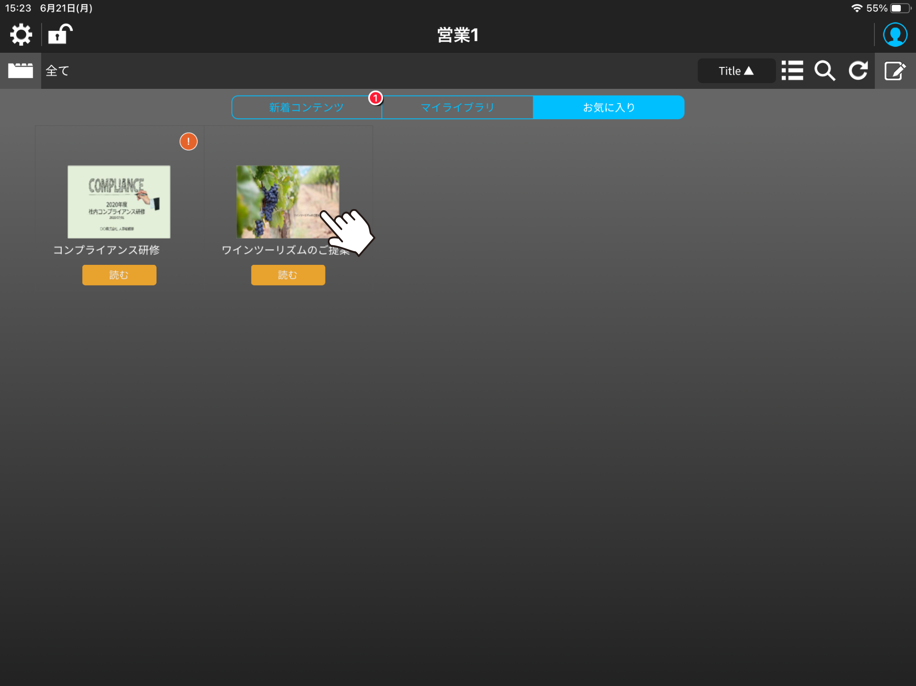Select the マイライブラリ tab
916x686 pixels.
457,107
